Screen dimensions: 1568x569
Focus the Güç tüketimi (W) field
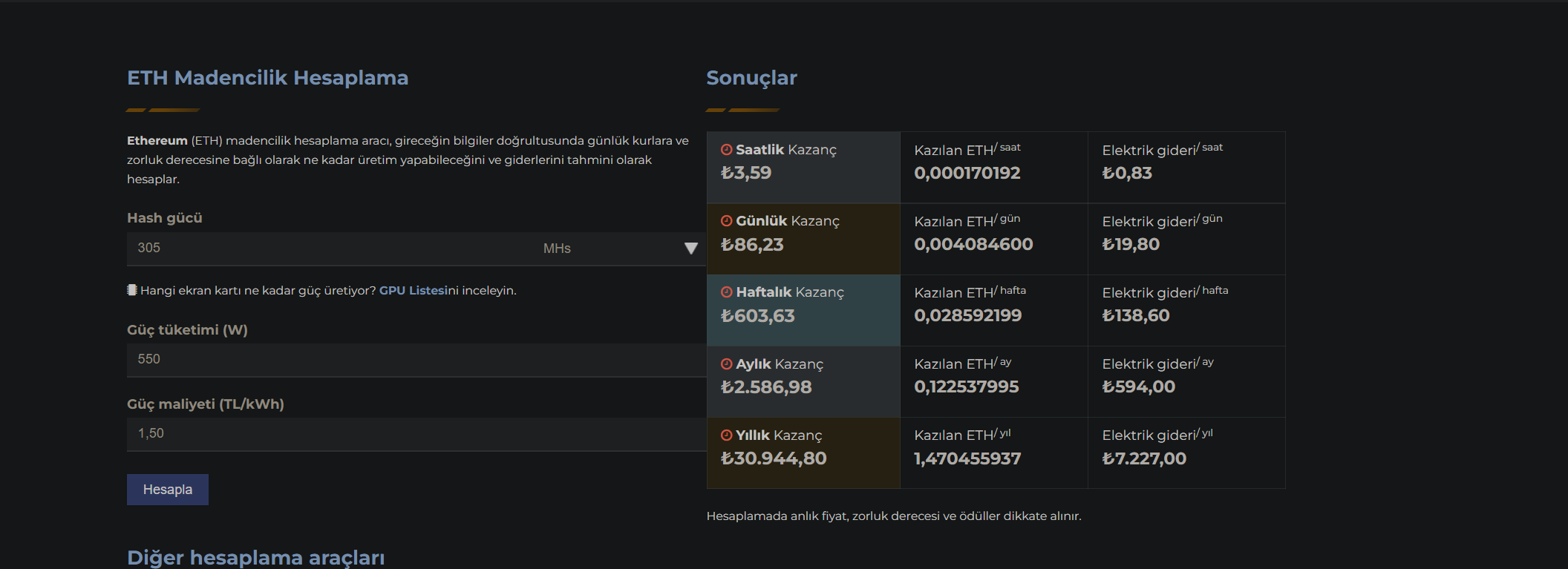tap(416, 360)
